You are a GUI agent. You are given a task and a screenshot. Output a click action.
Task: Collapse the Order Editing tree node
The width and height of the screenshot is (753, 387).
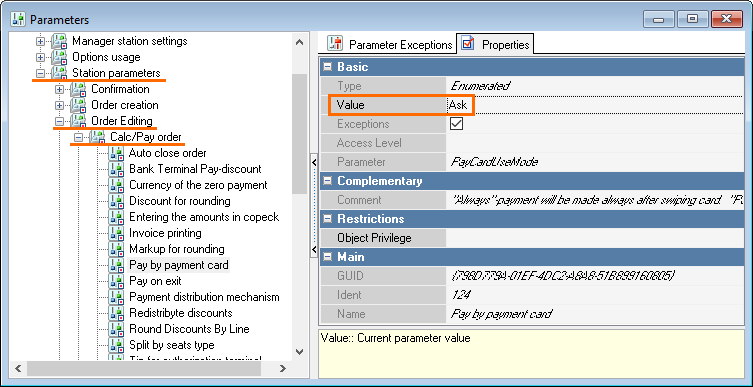(x=59, y=121)
